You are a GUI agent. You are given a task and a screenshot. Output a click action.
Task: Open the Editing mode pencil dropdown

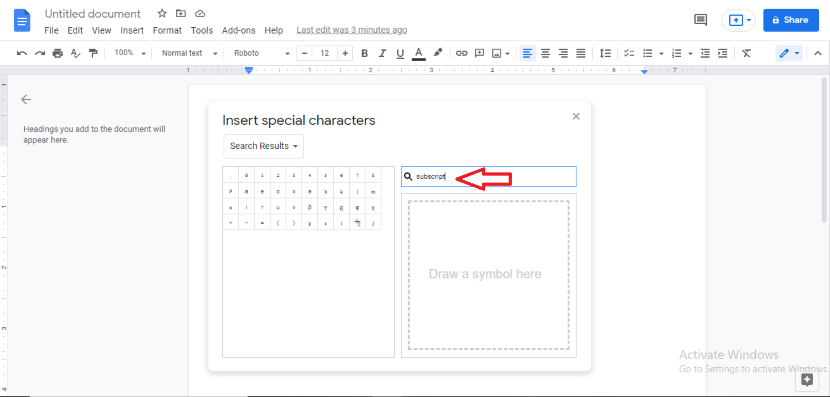point(789,53)
